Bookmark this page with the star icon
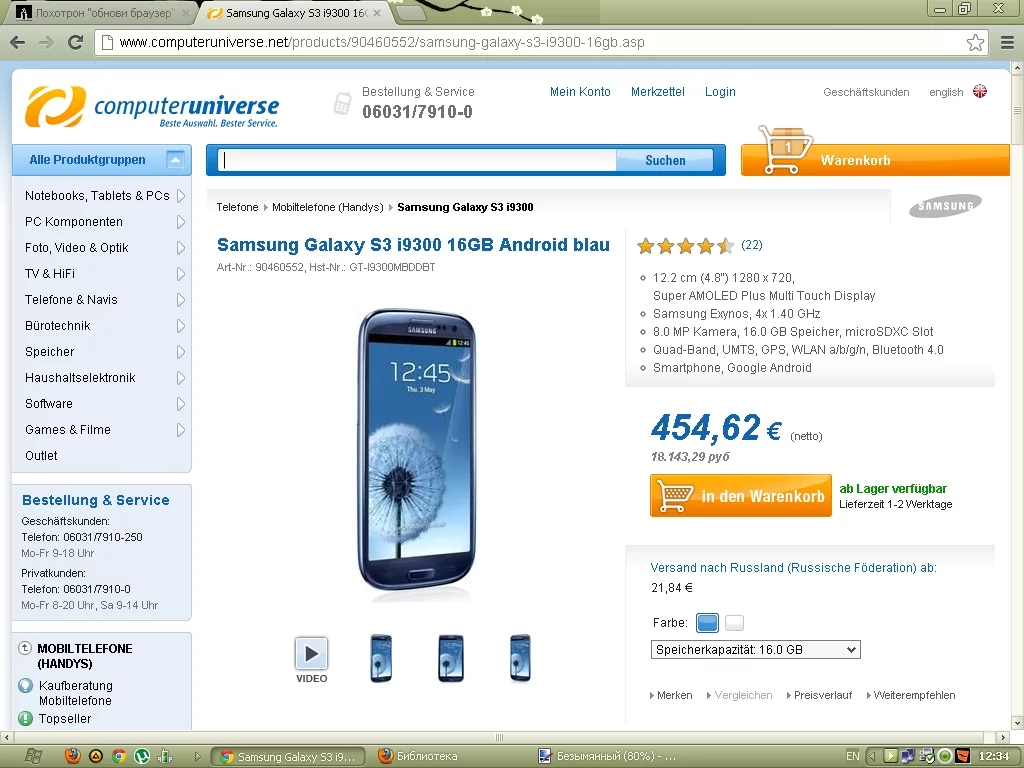 [975, 42]
